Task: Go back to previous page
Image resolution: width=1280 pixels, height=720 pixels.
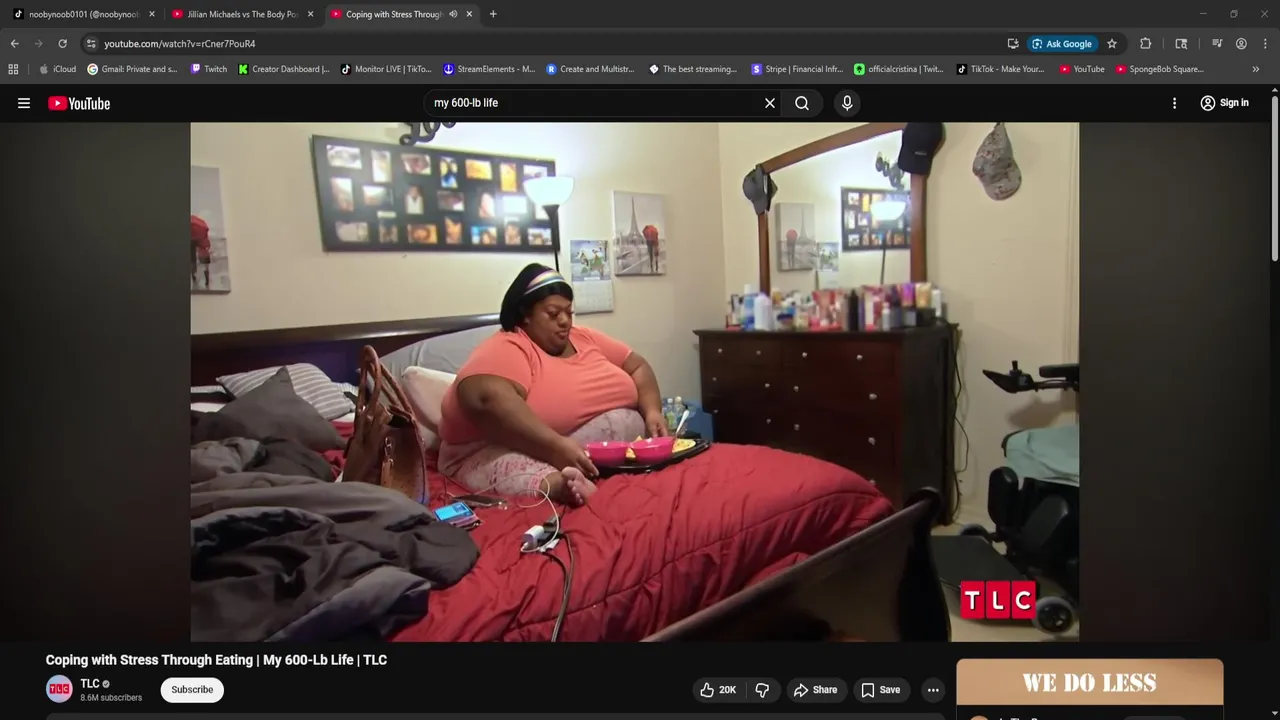Action: (x=14, y=44)
